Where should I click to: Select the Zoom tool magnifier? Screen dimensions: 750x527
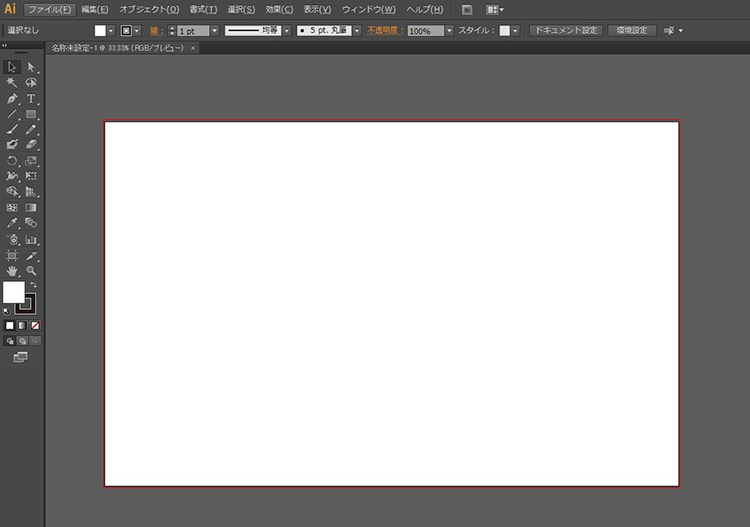(31, 271)
